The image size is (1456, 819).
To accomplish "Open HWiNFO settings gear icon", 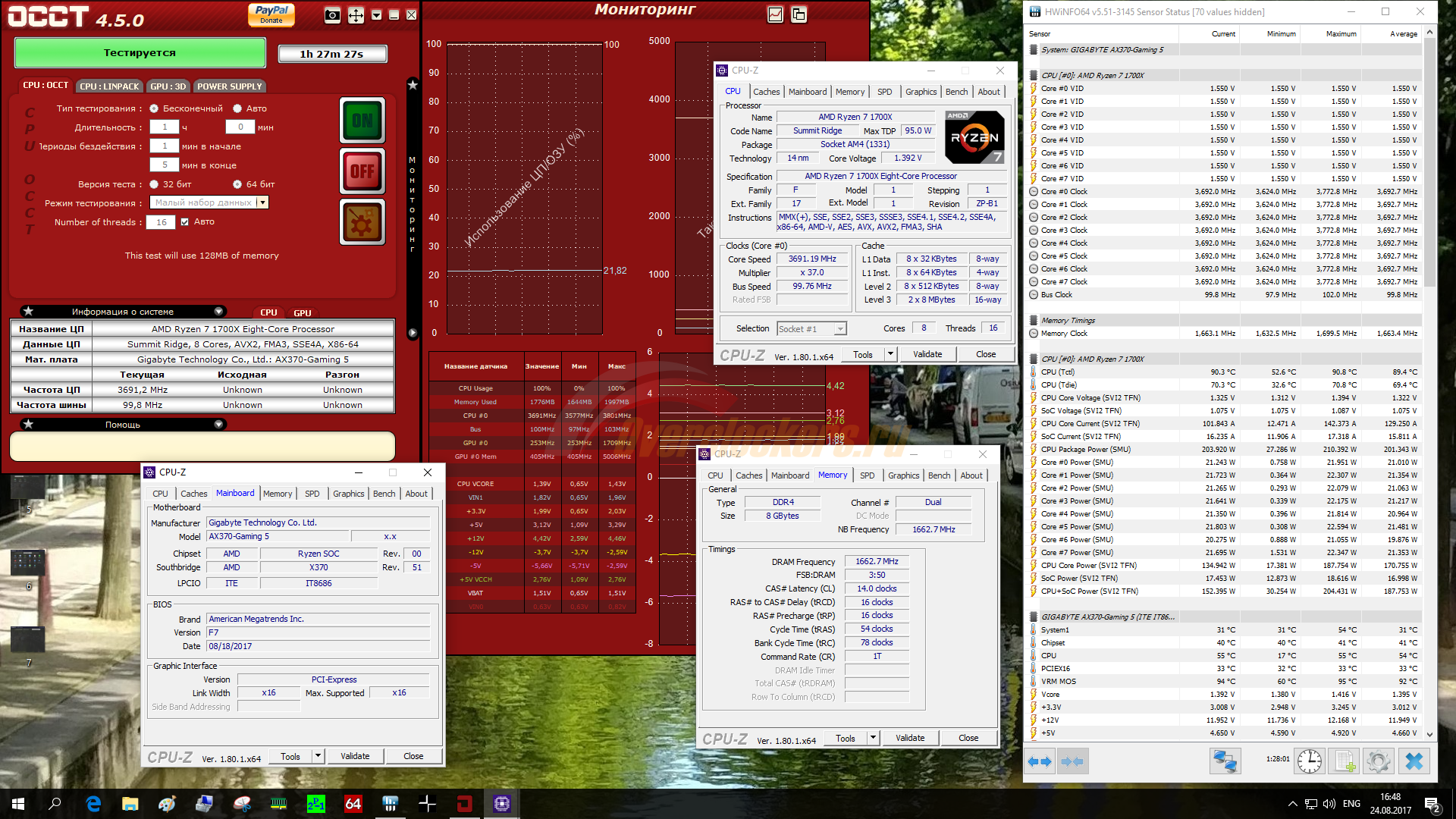I will pyautogui.click(x=1379, y=761).
